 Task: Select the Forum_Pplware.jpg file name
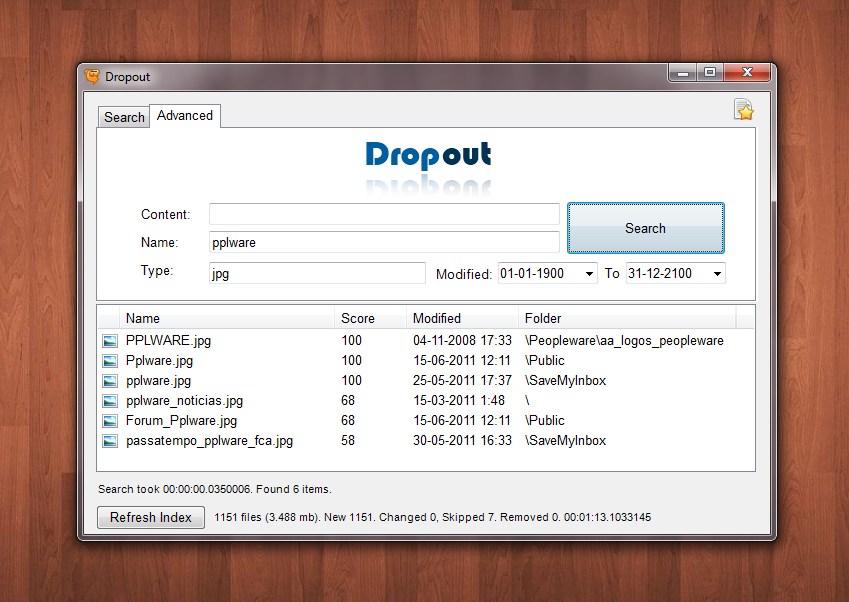coord(181,421)
